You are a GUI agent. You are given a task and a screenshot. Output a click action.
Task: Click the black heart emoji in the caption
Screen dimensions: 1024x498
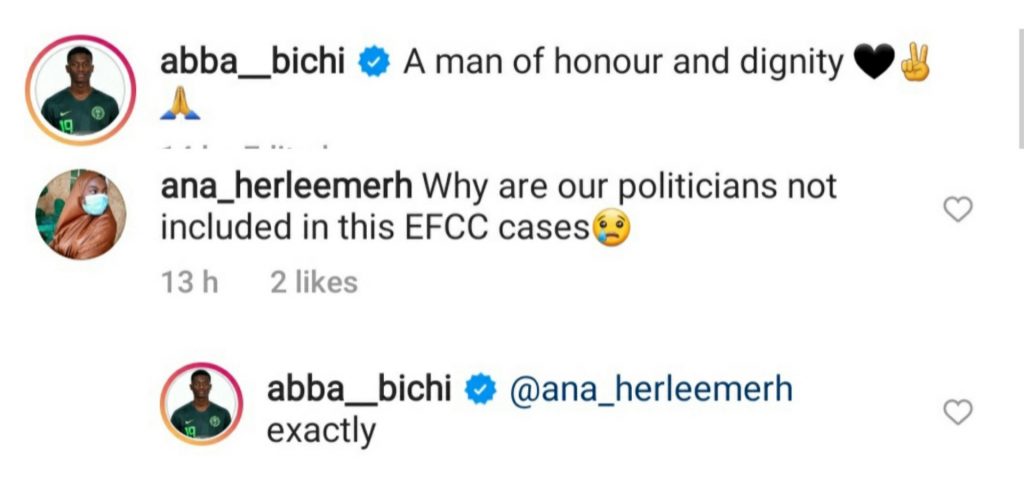(x=873, y=65)
